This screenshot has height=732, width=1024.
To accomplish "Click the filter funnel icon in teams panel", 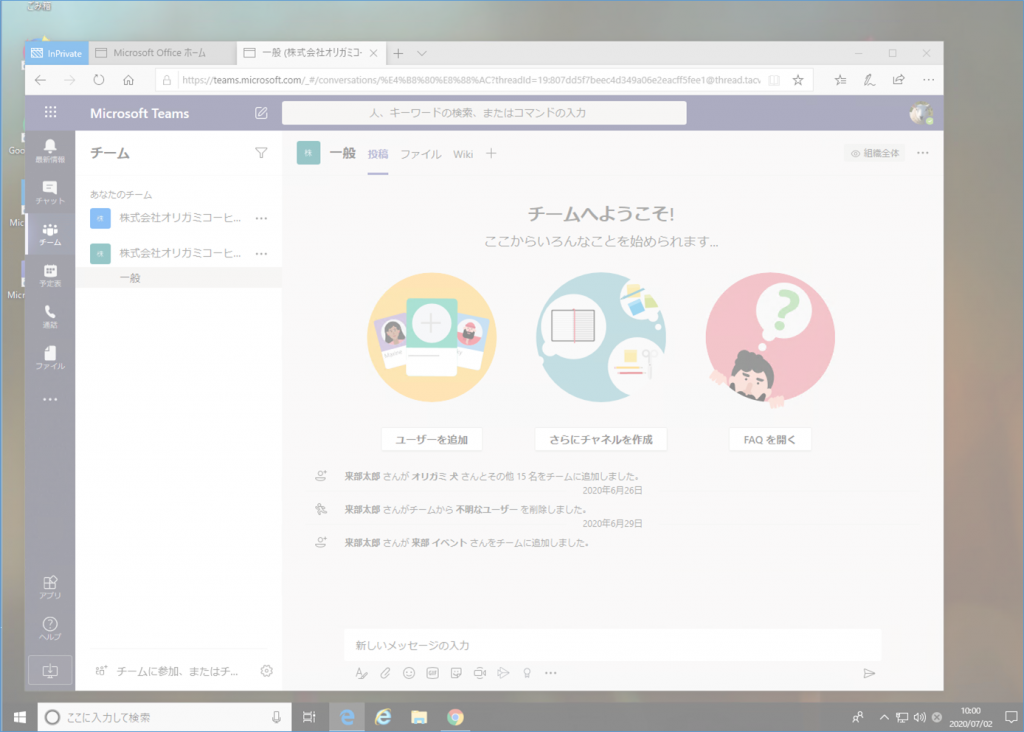I will (x=261, y=153).
